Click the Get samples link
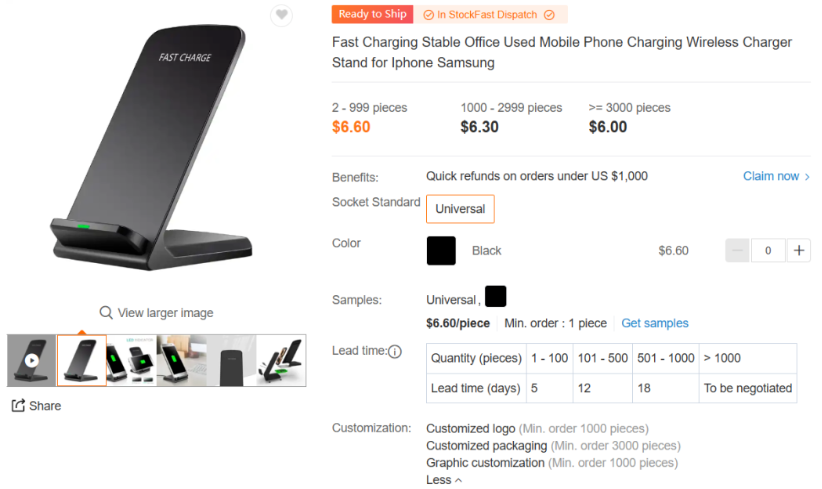 (x=655, y=323)
